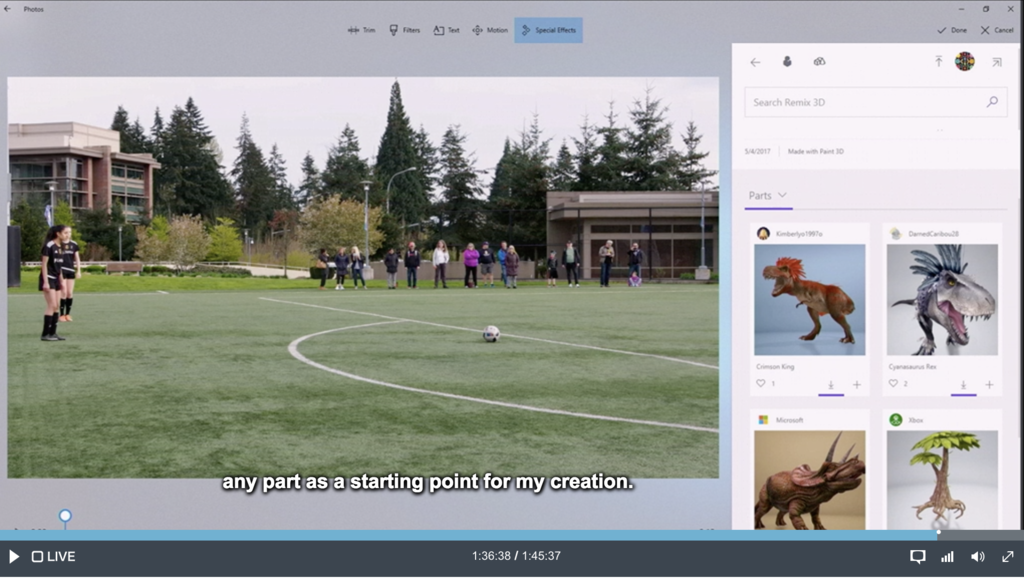Image resolution: width=1024 pixels, height=578 pixels.
Task: Open the upload icon in Remix 3D
Action: tap(938, 62)
